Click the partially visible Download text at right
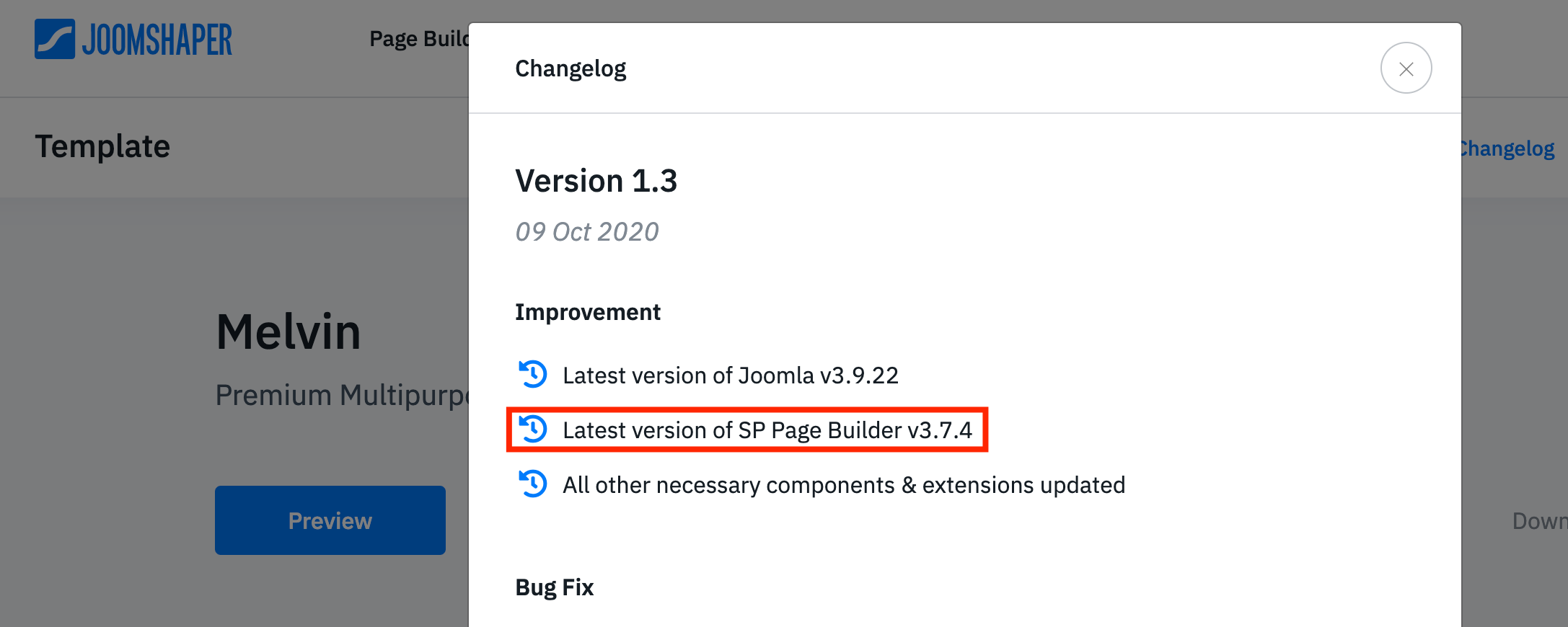Screen dimensions: 1568x627 [1539, 521]
